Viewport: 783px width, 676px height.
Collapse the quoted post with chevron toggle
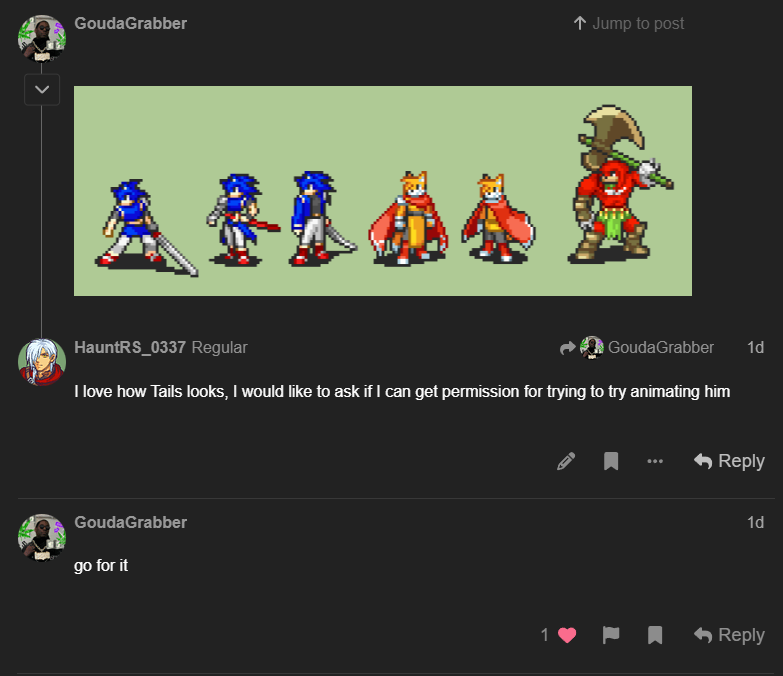(x=42, y=89)
